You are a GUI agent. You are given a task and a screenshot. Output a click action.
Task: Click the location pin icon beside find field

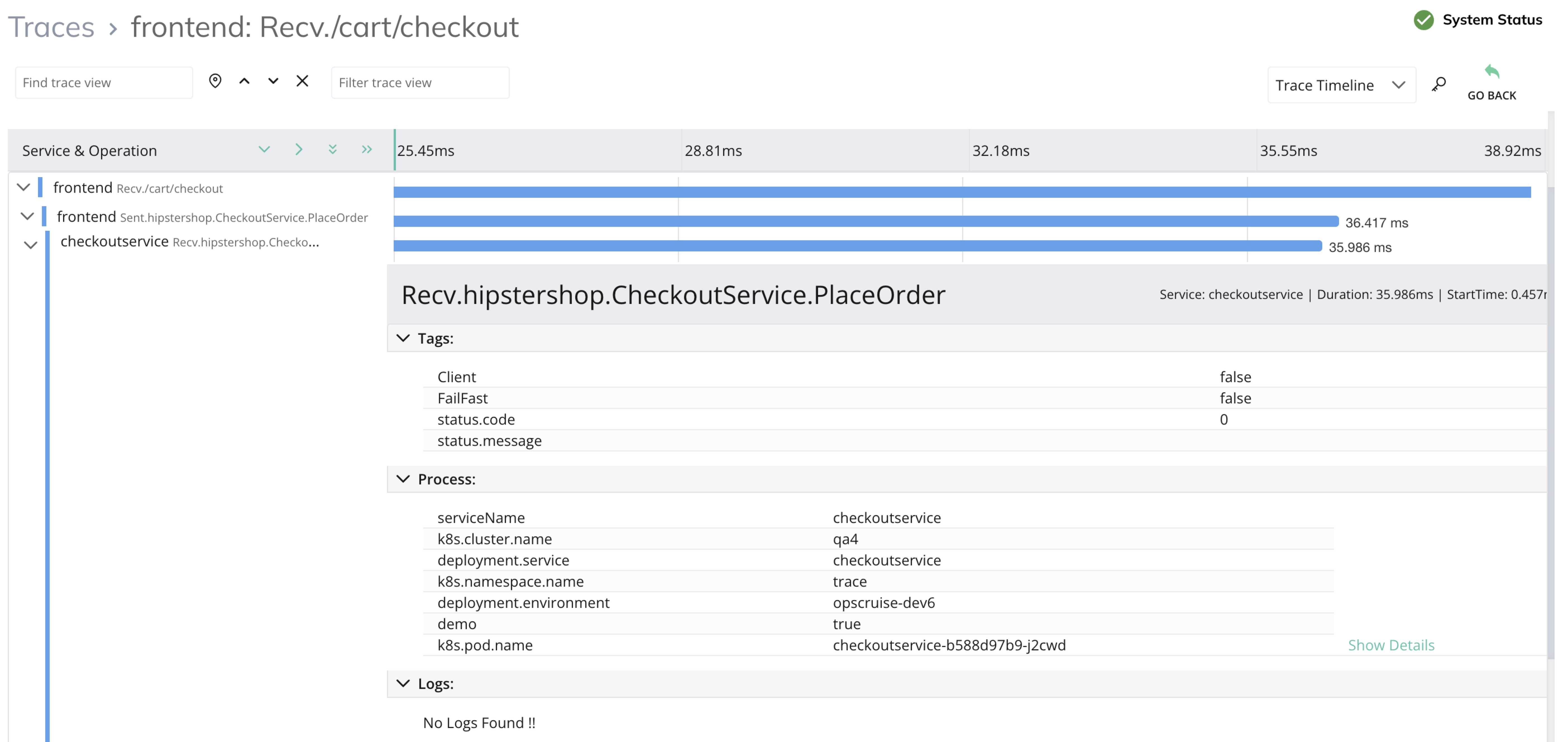click(x=215, y=81)
